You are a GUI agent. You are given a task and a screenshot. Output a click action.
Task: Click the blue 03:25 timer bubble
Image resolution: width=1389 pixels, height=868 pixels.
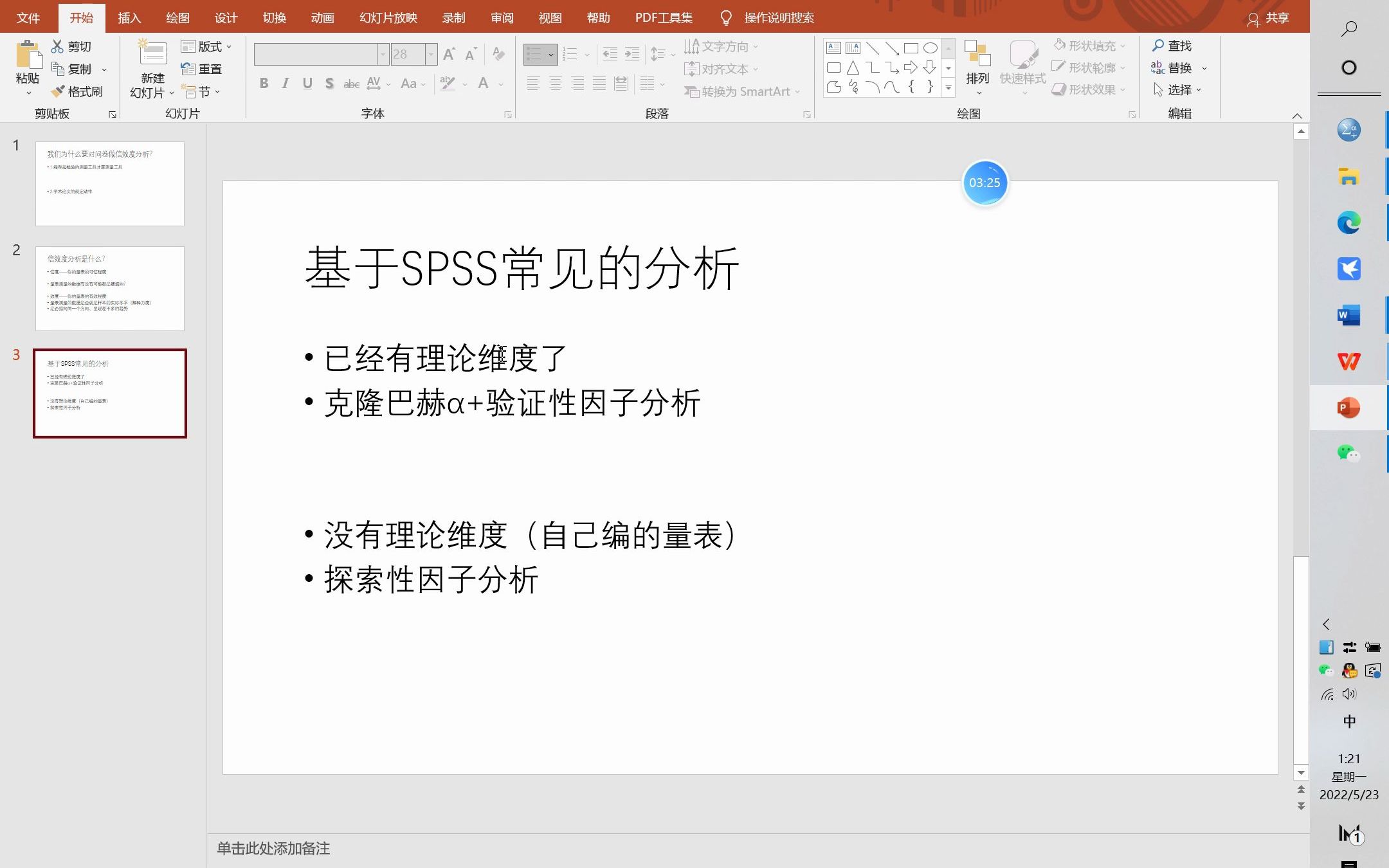[x=985, y=183]
